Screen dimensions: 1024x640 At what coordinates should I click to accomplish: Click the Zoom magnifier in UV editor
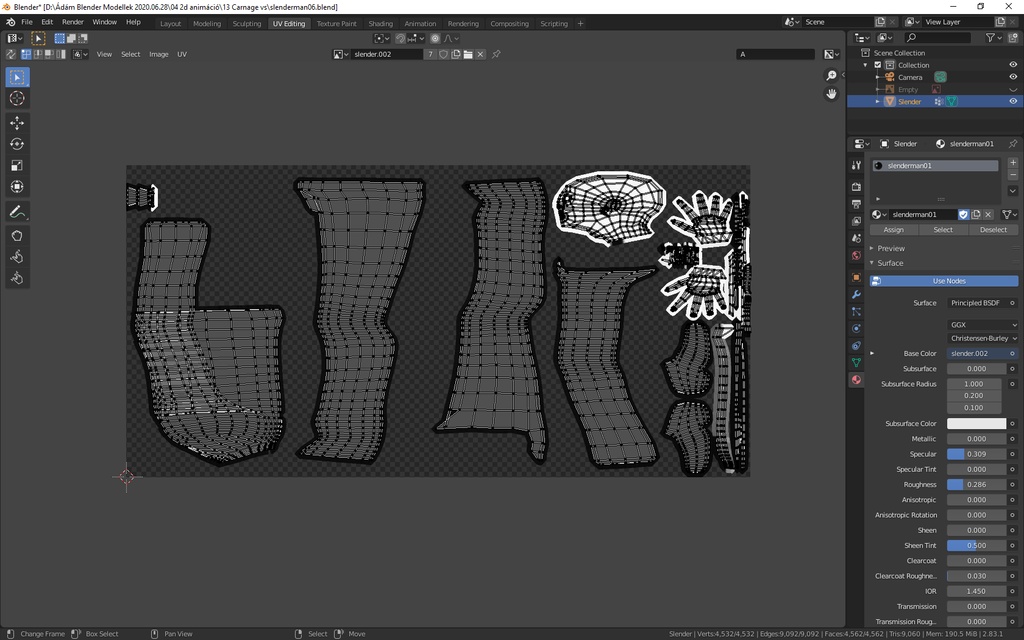pyautogui.click(x=831, y=76)
